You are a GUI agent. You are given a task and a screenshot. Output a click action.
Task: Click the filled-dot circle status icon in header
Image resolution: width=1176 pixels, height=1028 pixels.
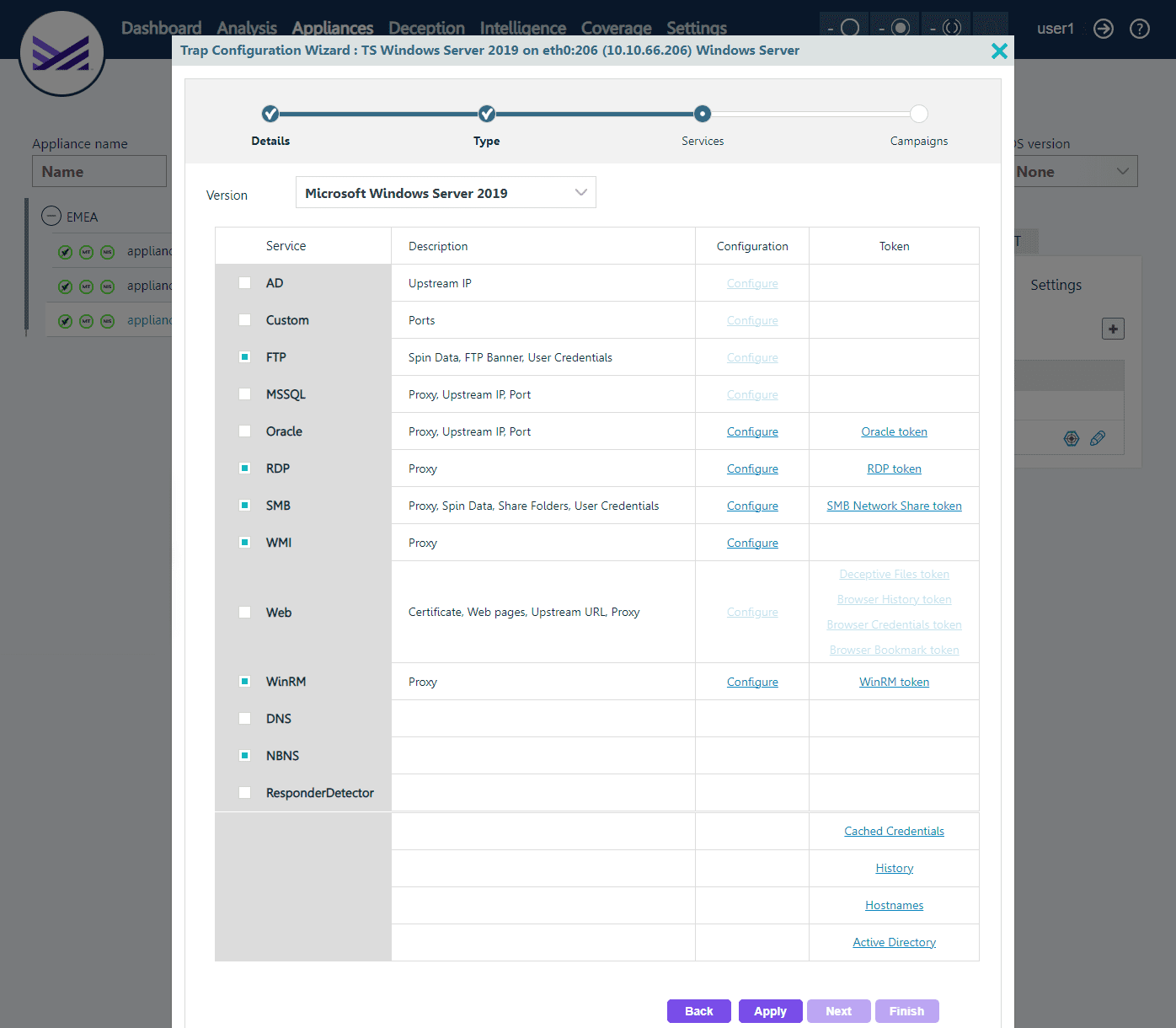(901, 28)
